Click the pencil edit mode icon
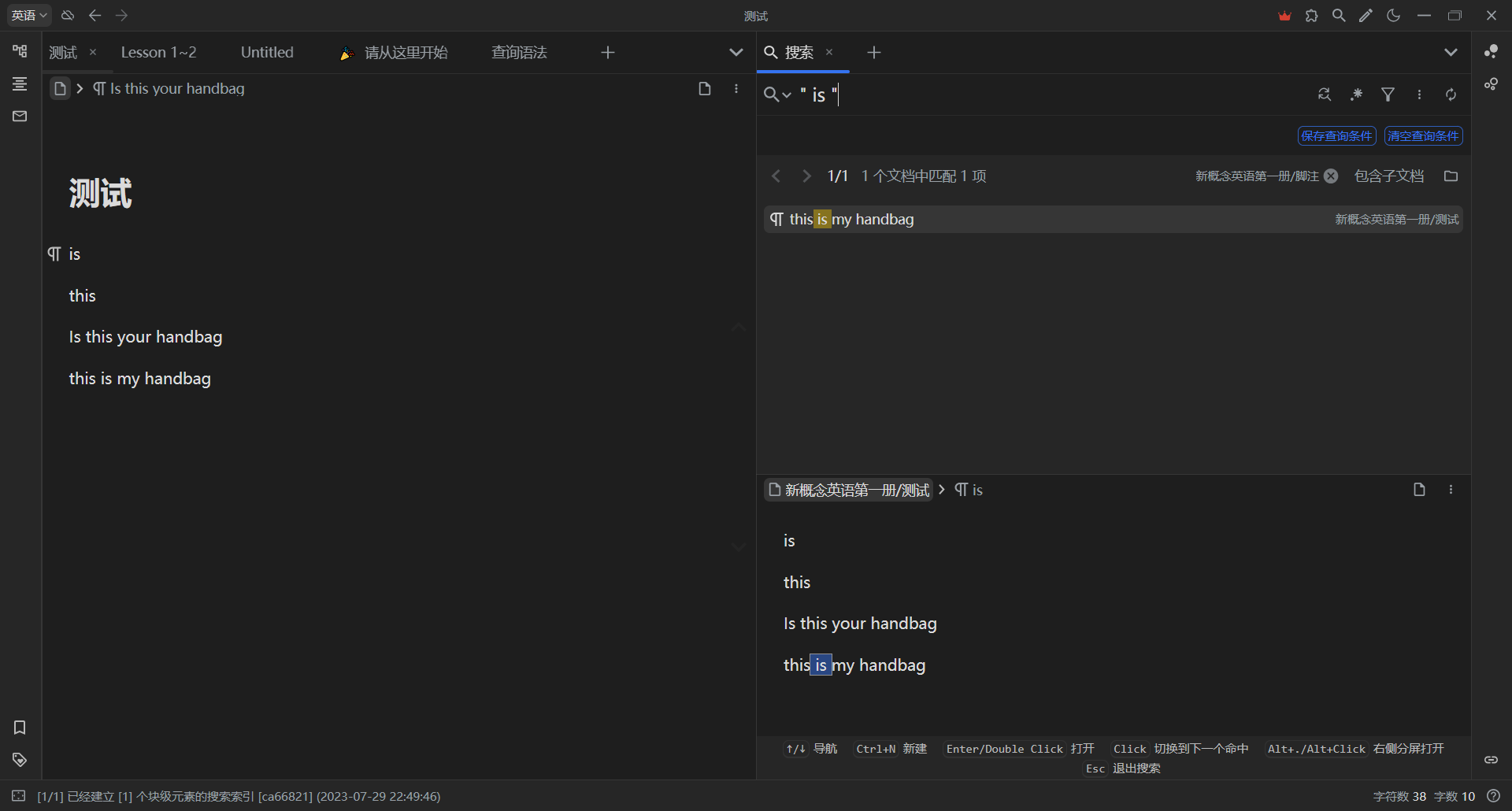Viewport: 1512px width, 811px height. (x=1366, y=15)
